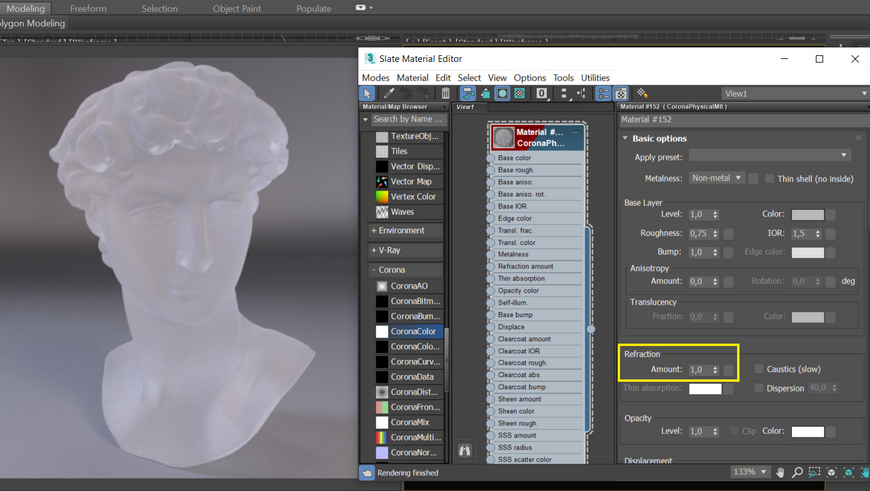Screen dimensions: 870x491
Task: Expand the Environment group in browser
Action: [x=400, y=230]
